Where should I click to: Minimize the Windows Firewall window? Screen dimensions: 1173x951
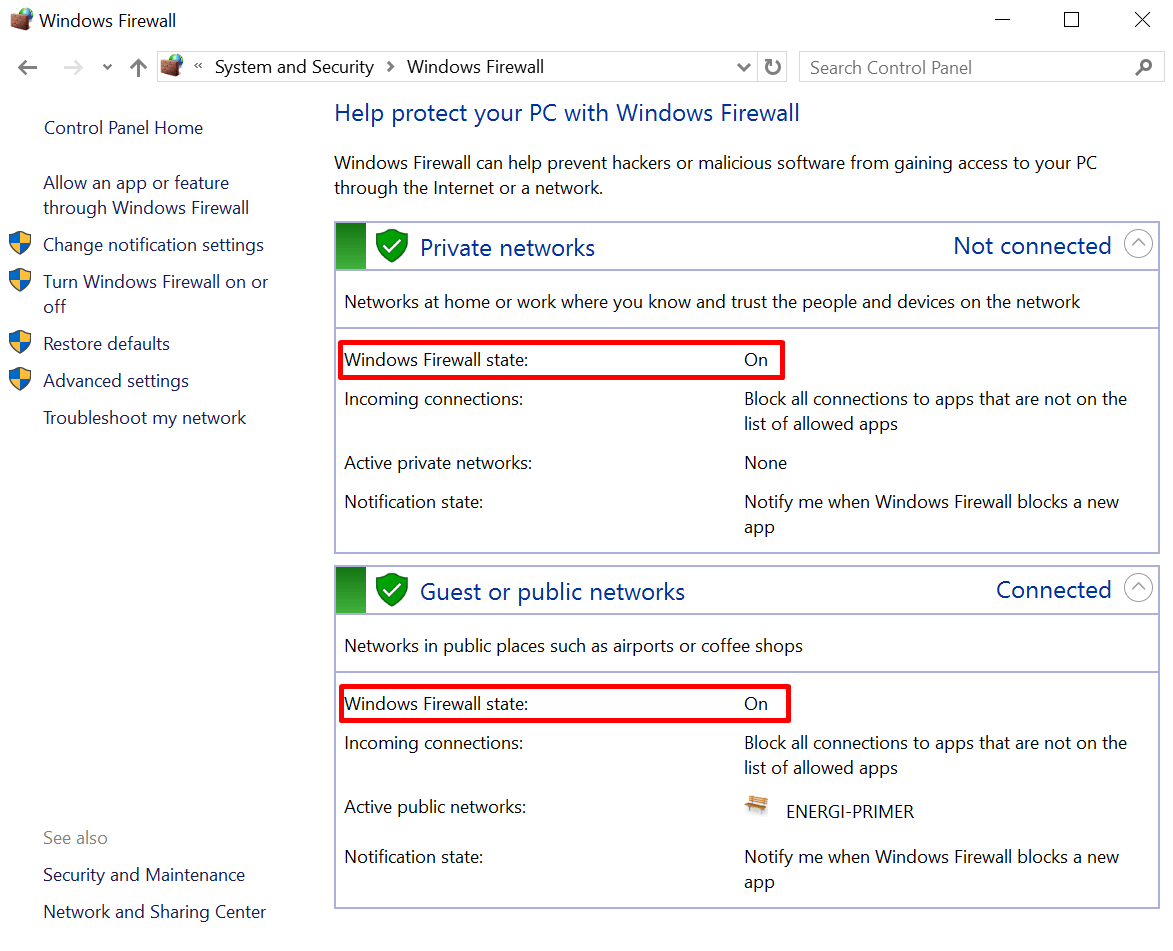1002,19
